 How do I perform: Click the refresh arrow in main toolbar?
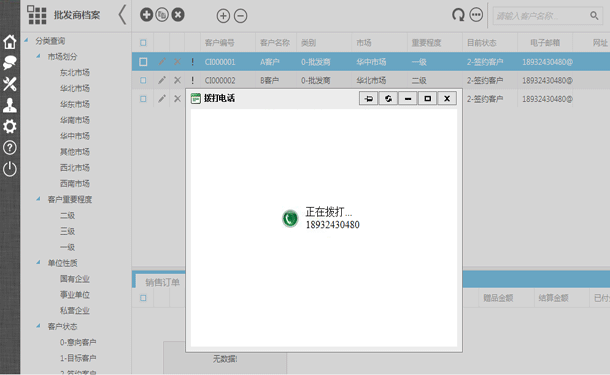pyautogui.click(x=458, y=15)
